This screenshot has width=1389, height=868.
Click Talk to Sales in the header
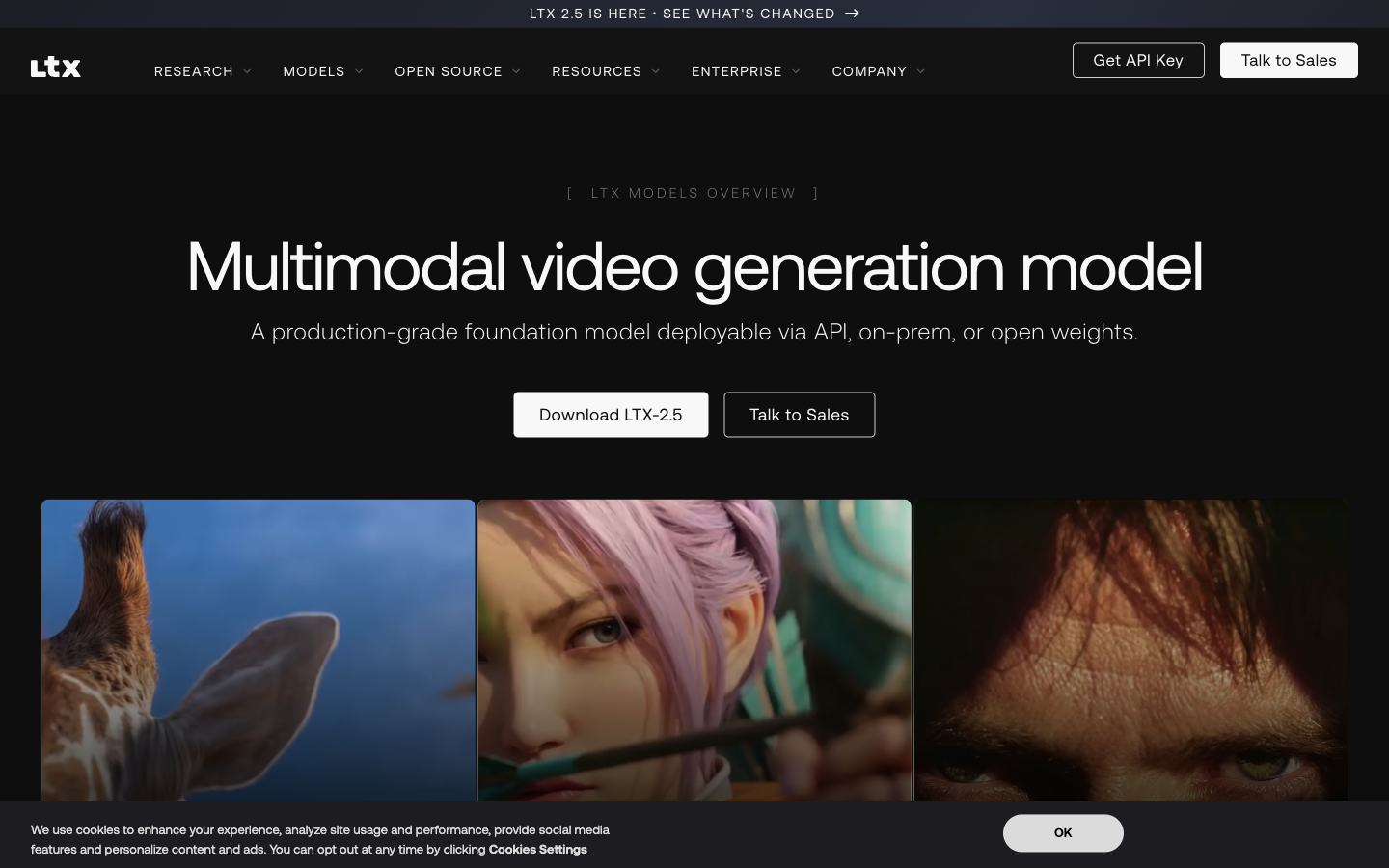click(1289, 60)
